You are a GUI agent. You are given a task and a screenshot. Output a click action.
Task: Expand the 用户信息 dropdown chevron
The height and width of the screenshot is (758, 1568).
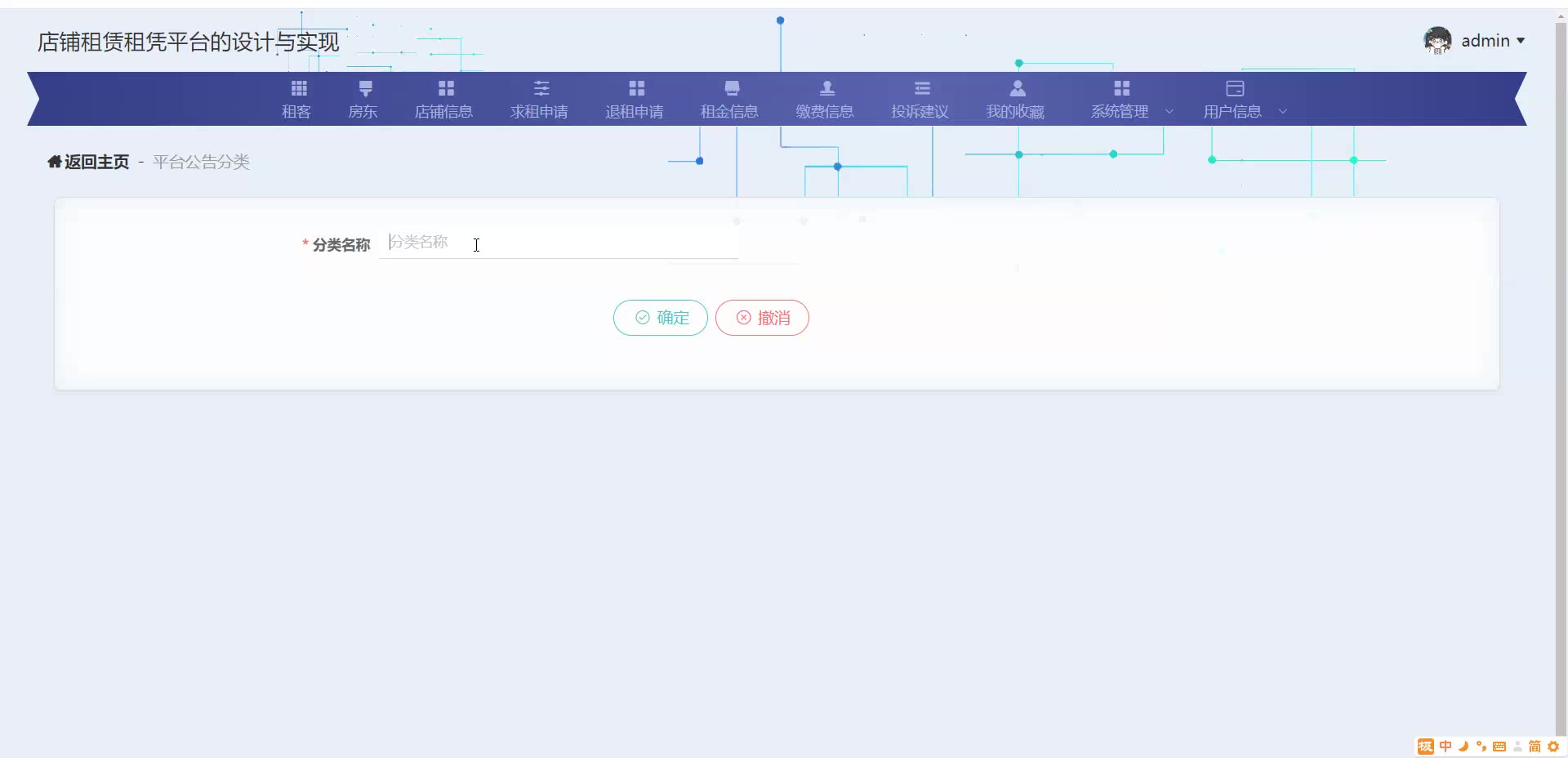point(1282,112)
